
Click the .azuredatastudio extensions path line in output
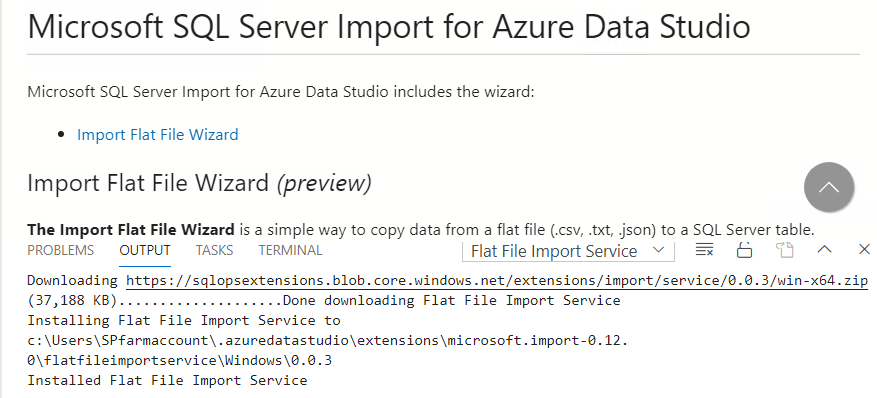pos(328,340)
